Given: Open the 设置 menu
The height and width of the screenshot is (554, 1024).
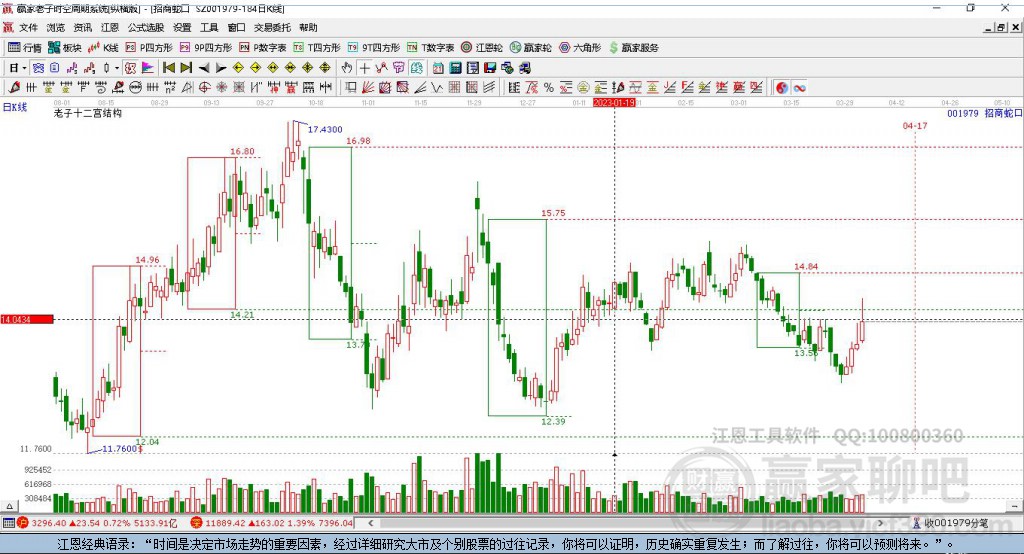Looking at the screenshot, I should 182,27.
